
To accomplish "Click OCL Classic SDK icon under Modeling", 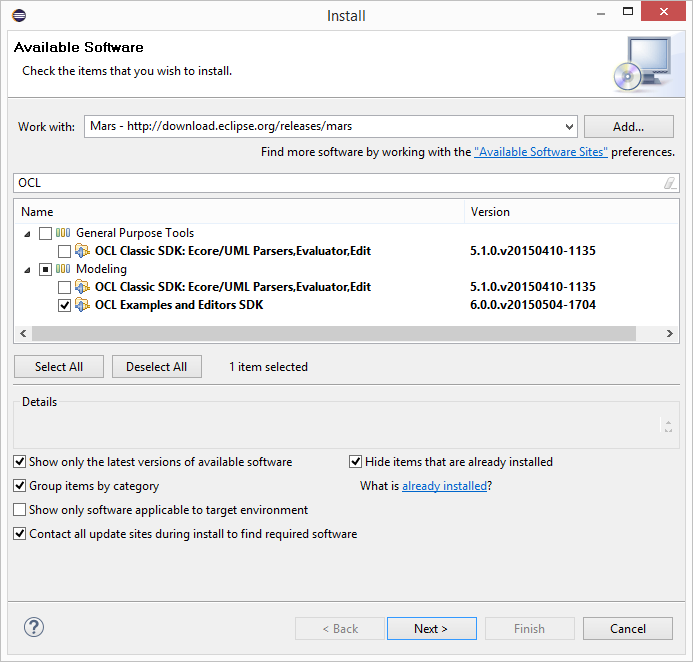I will coord(82,287).
